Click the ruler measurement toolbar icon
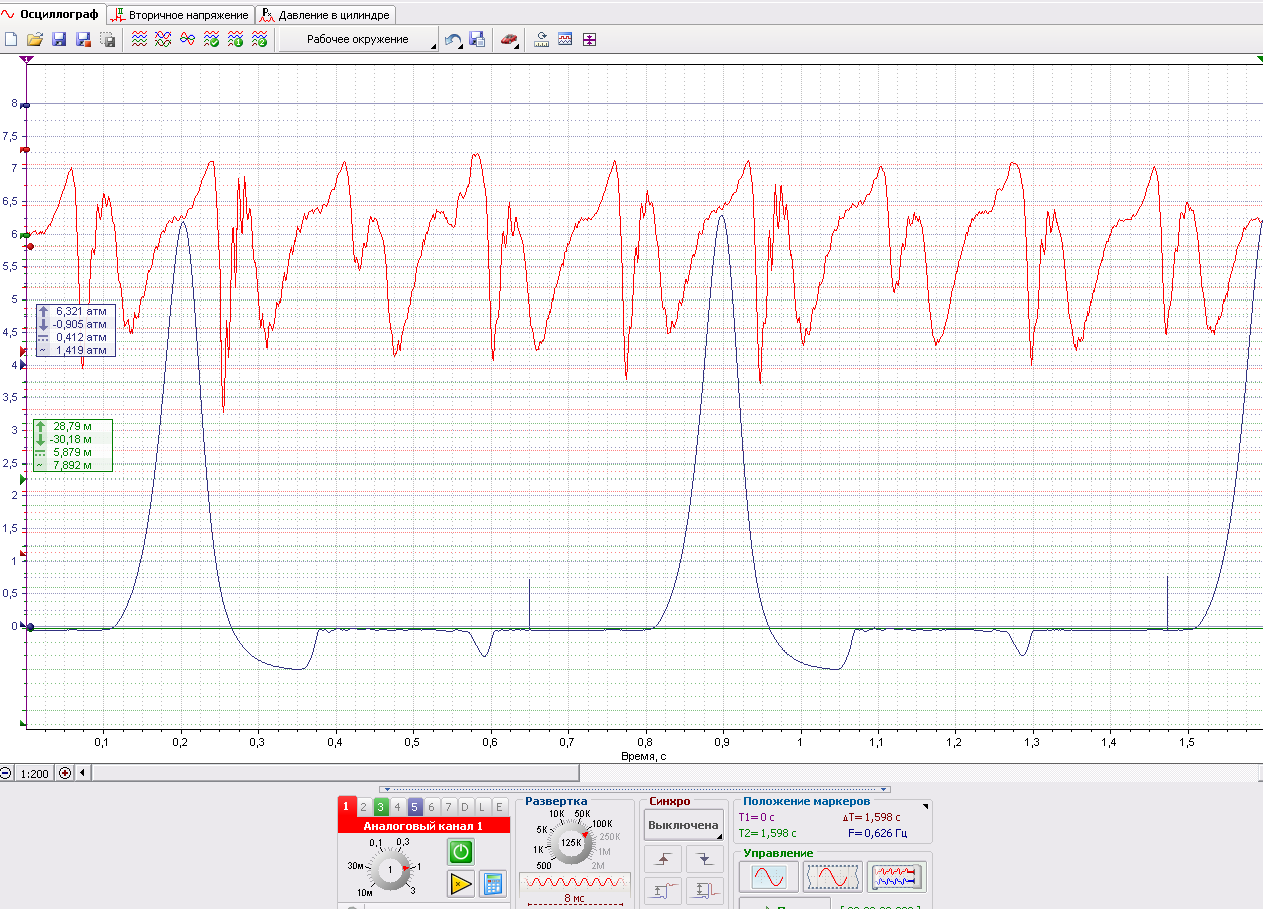Viewport: 1263px width, 909px height. coord(542,40)
